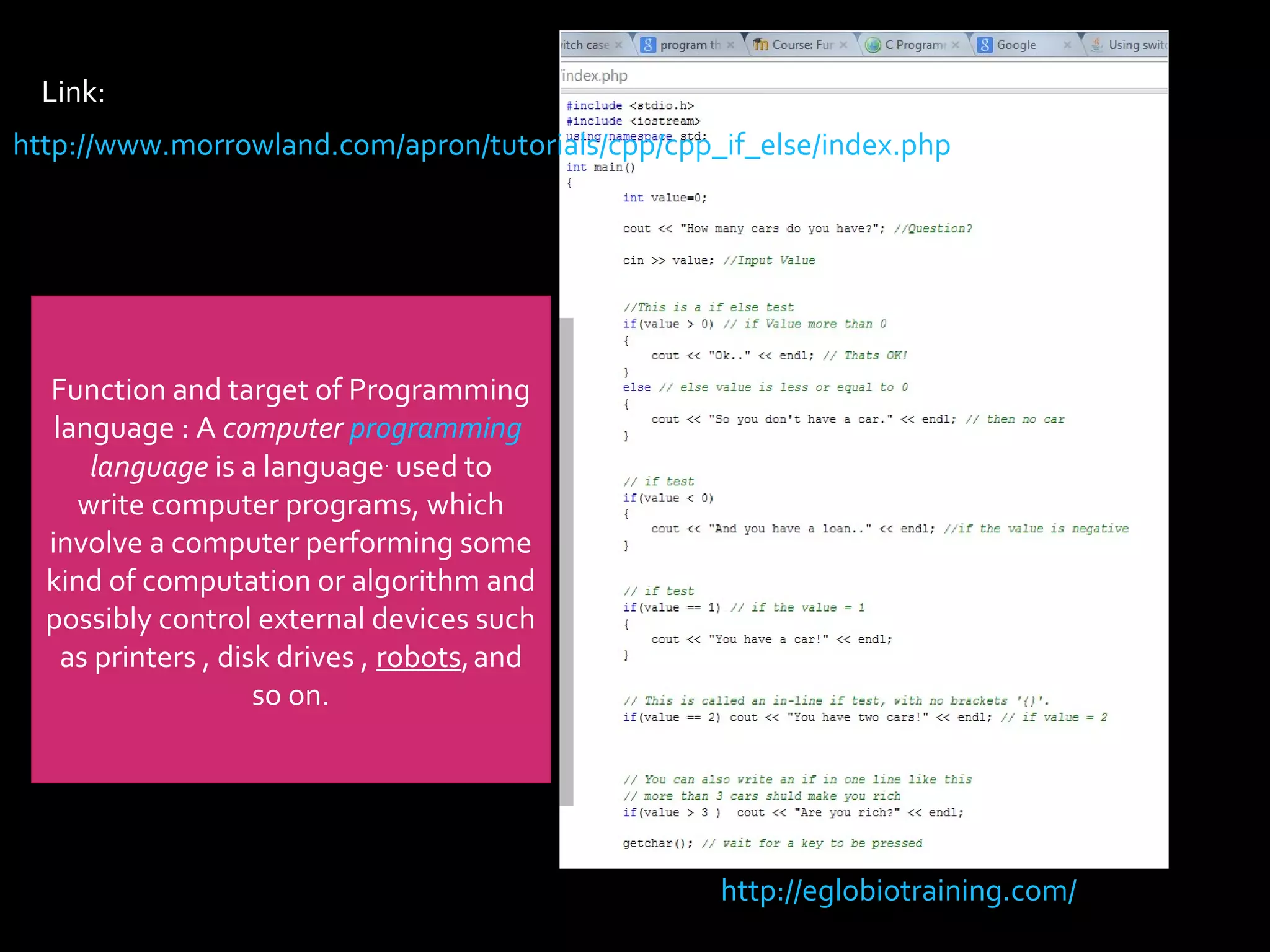Click the "You have a car!" code line
The height and width of the screenshot is (952, 1270).
click(771, 640)
